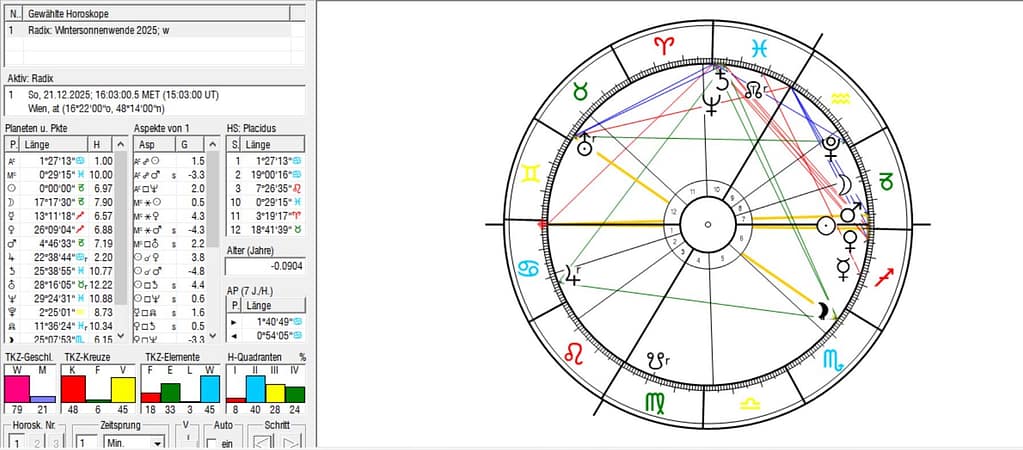Select the Taurus glyph on the wheel
1023x450 pixels.
[579, 92]
